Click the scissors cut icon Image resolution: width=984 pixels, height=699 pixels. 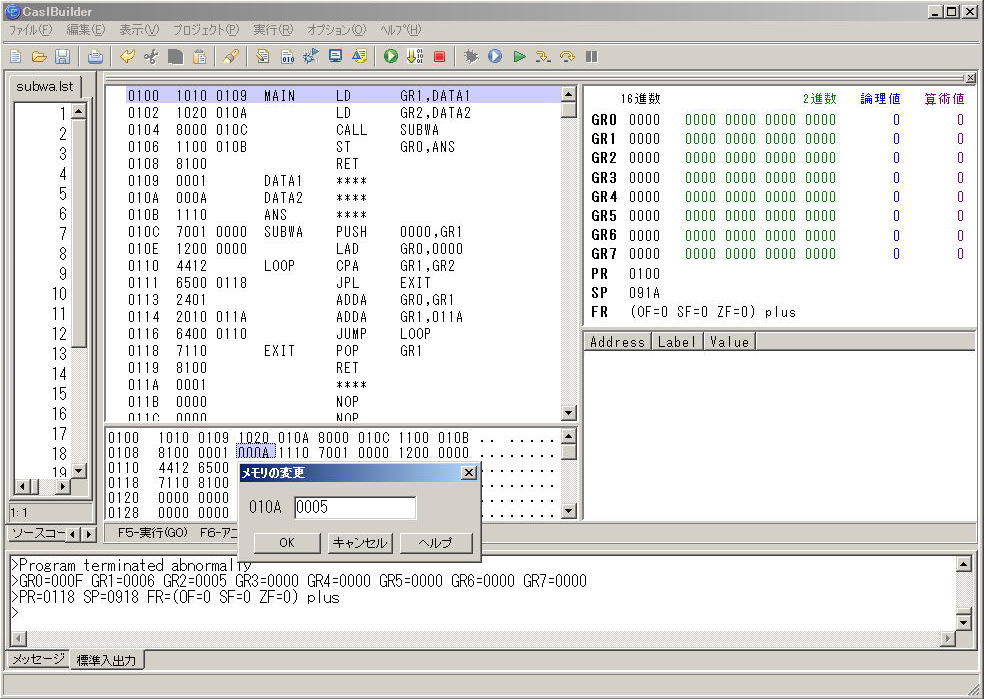click(151, 57)
